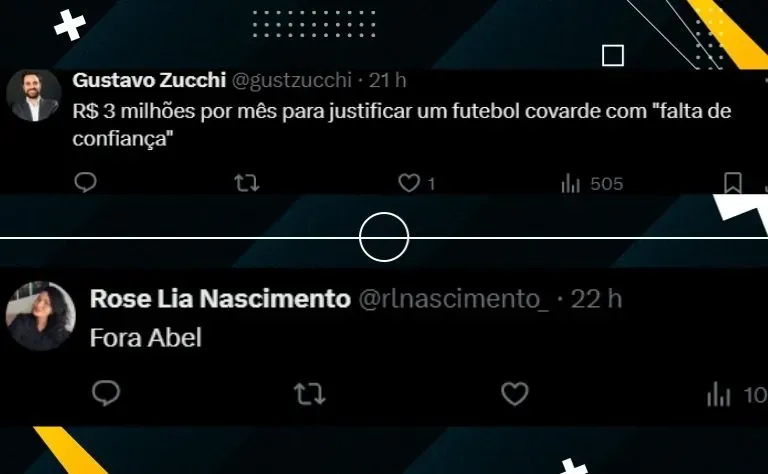The image size is (768, 474).
Task: Open the 22 h timestamp
Action: [x=596, y=299]
